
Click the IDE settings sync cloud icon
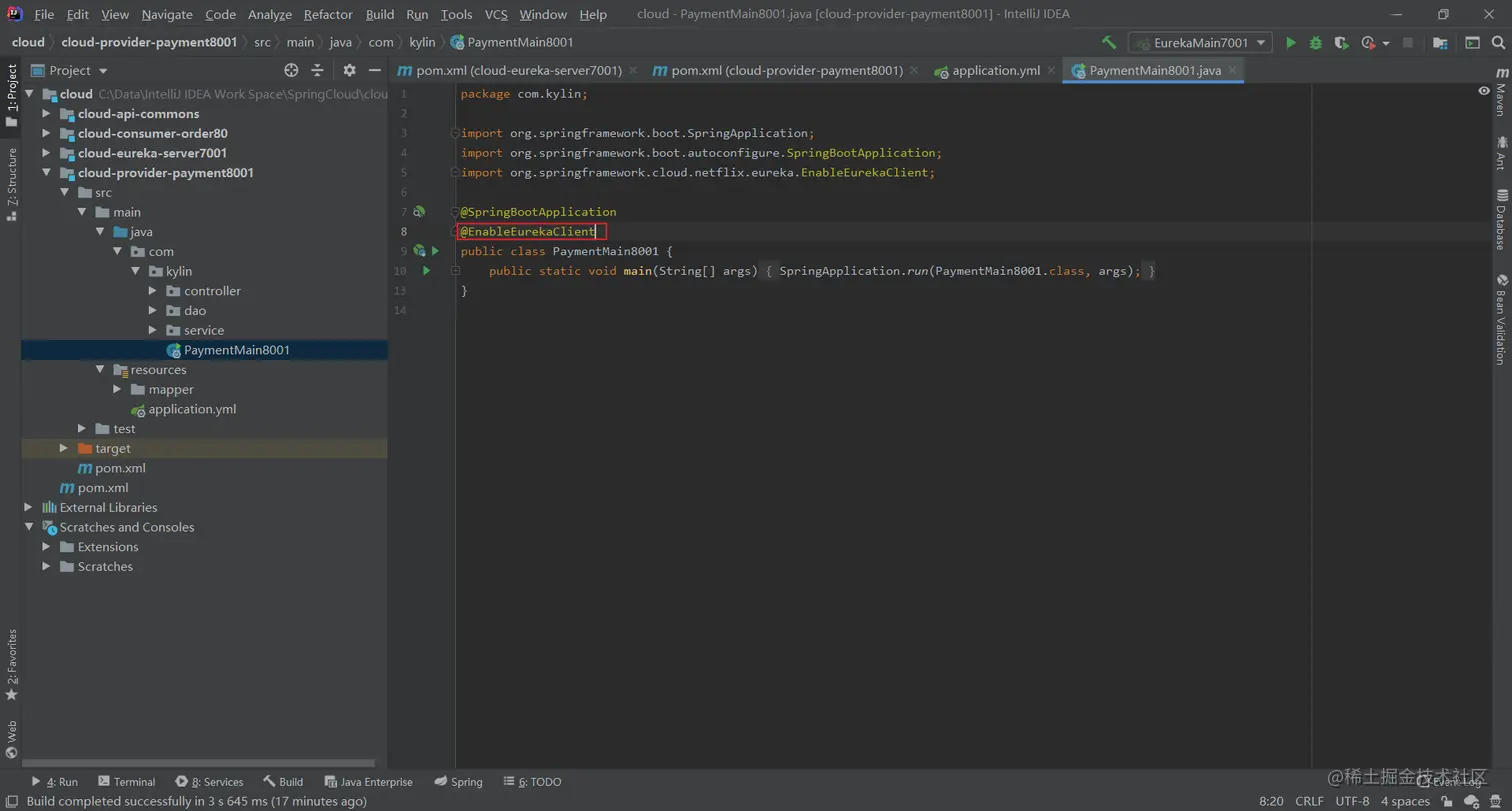point(1470,801)
